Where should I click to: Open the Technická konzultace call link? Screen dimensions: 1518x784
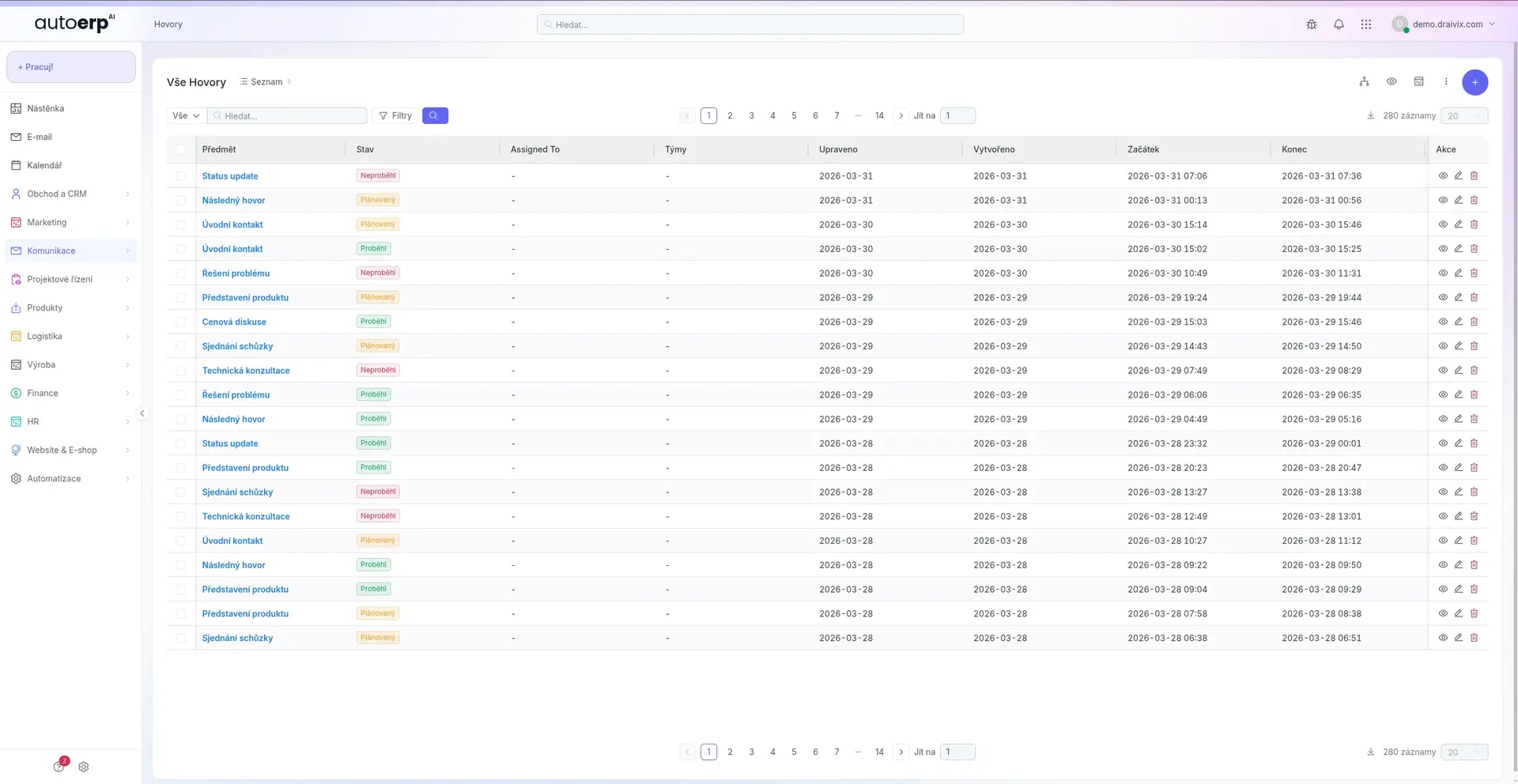(246, 371)
